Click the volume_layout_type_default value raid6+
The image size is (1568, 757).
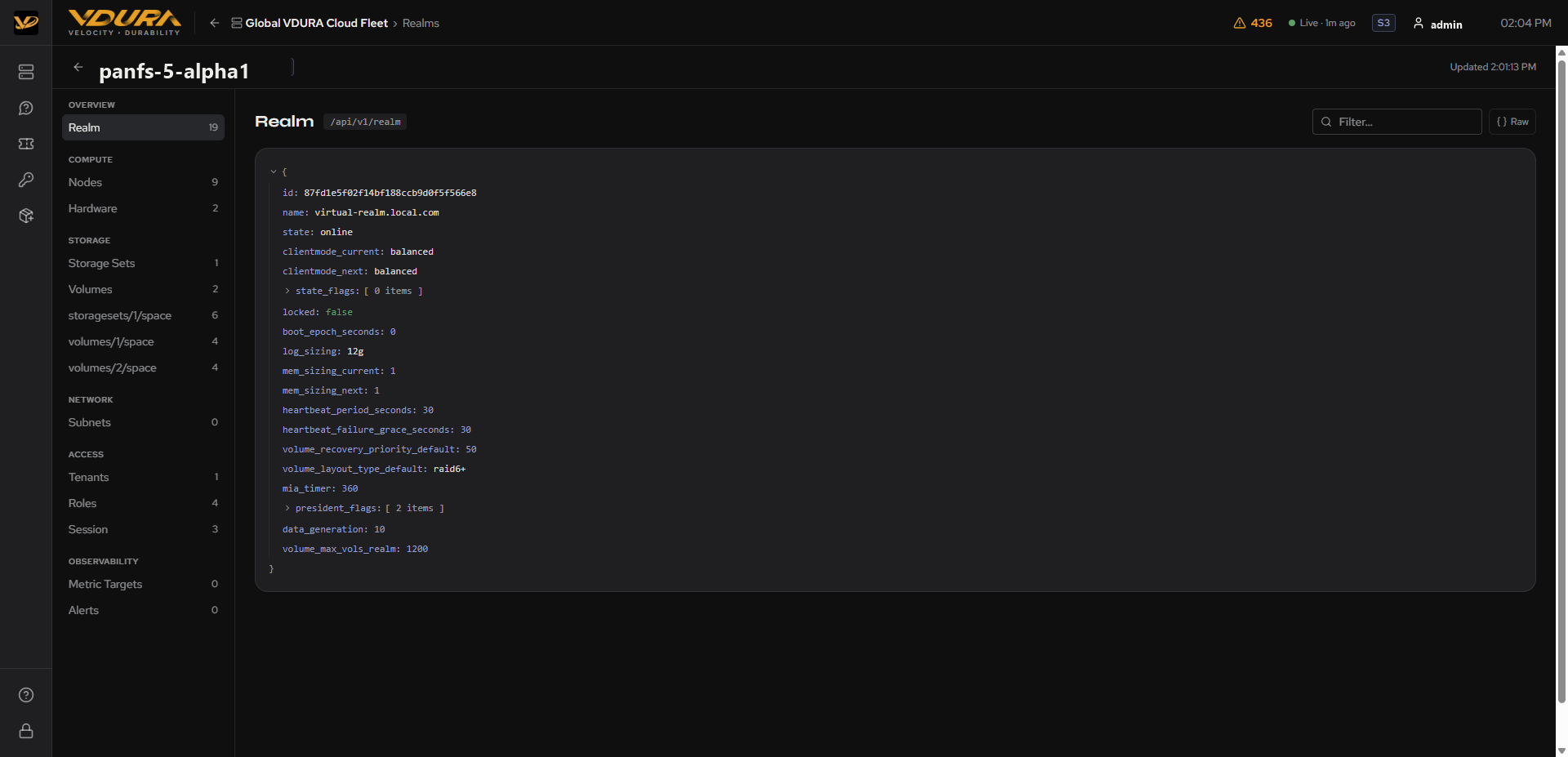(x=449, y=469)
